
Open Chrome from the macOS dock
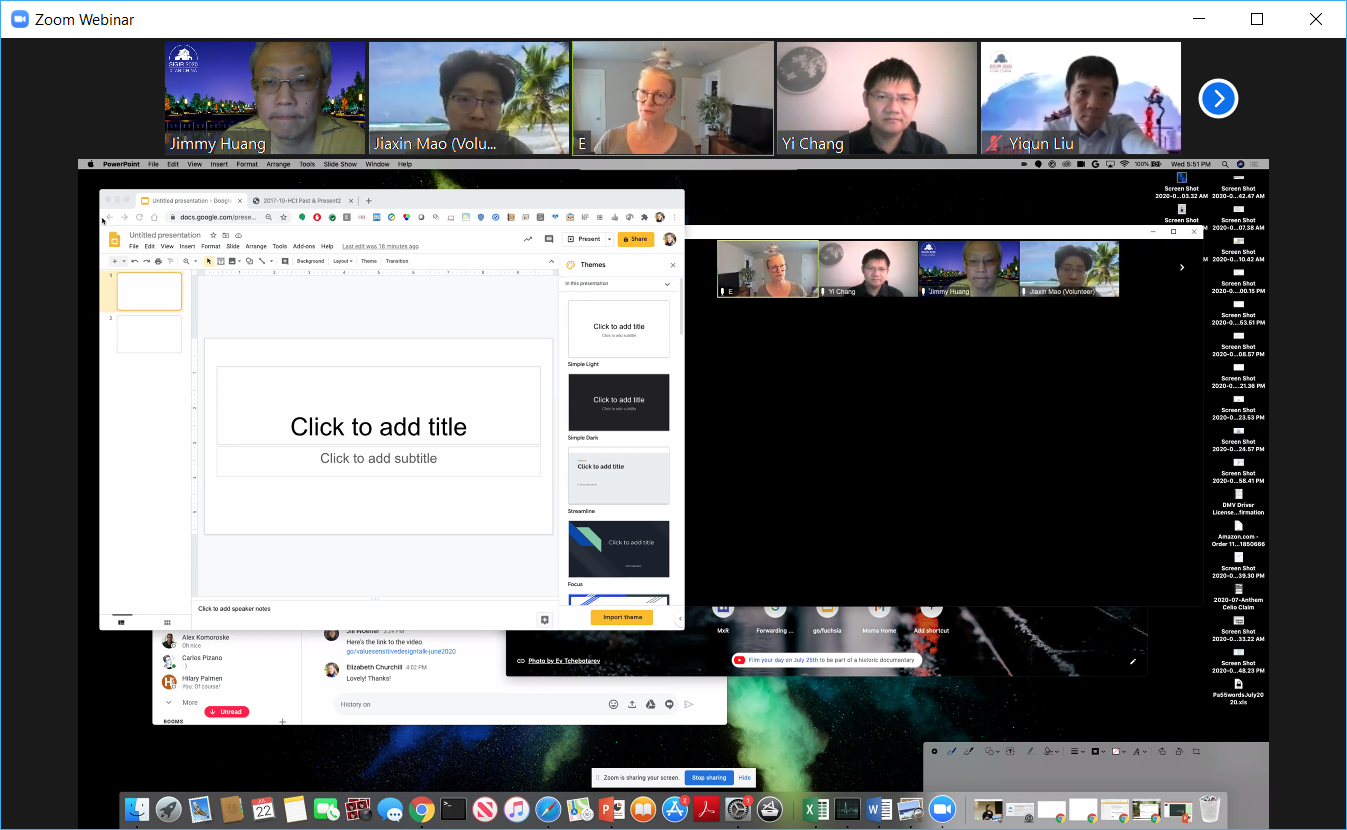tap(421, 809)
